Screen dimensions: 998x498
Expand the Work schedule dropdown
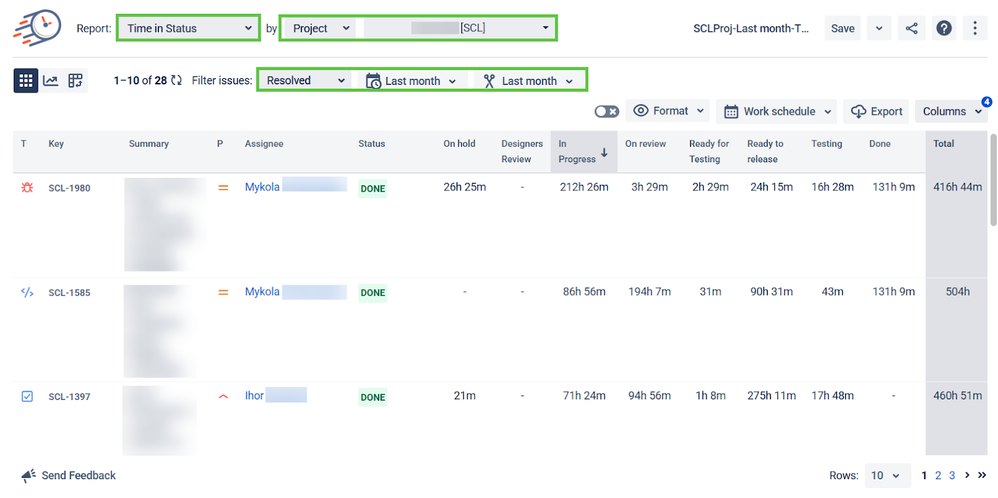coord(777,111)
